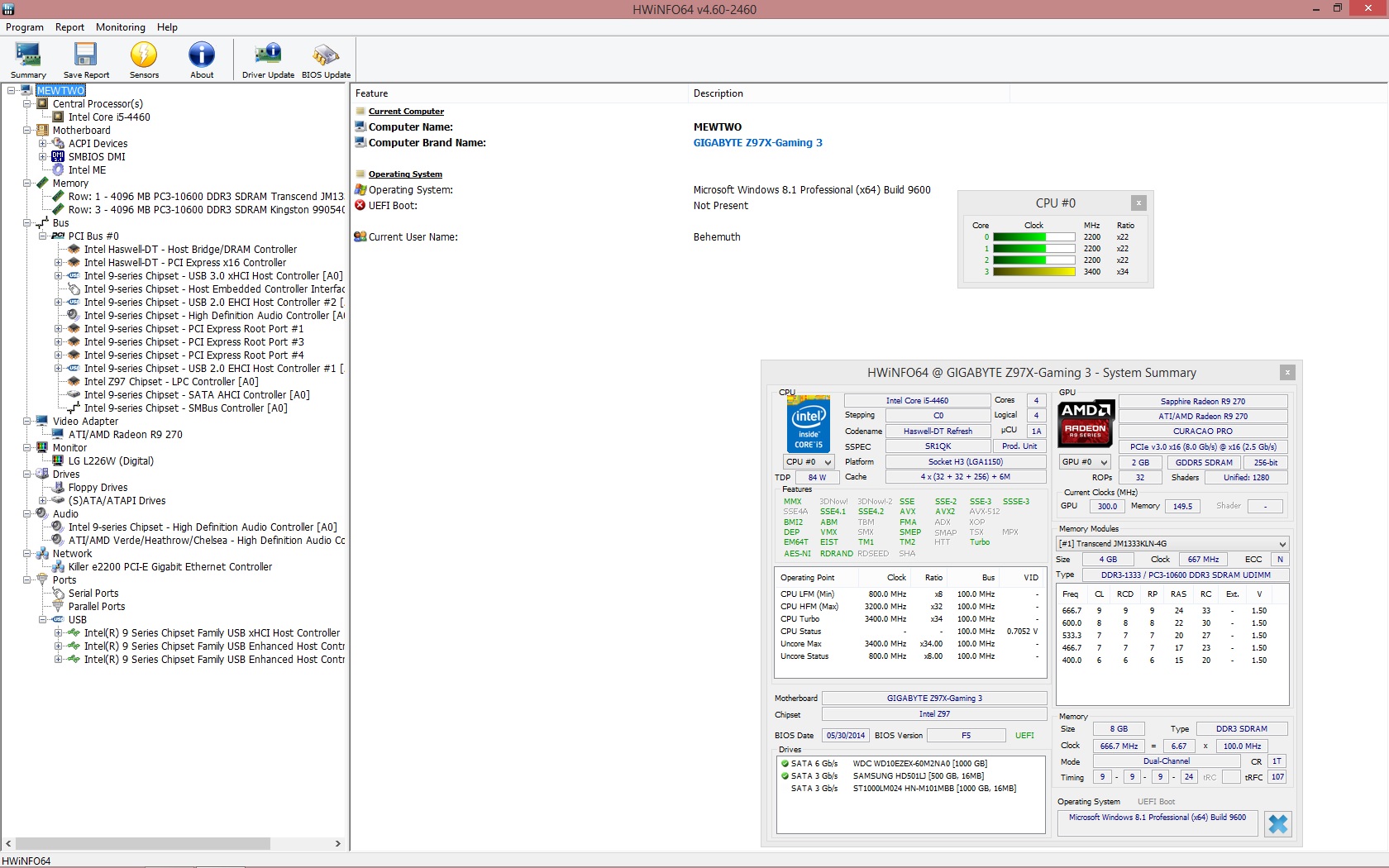Collapse the MEWTWO root tree node

[x=12, y=91]
